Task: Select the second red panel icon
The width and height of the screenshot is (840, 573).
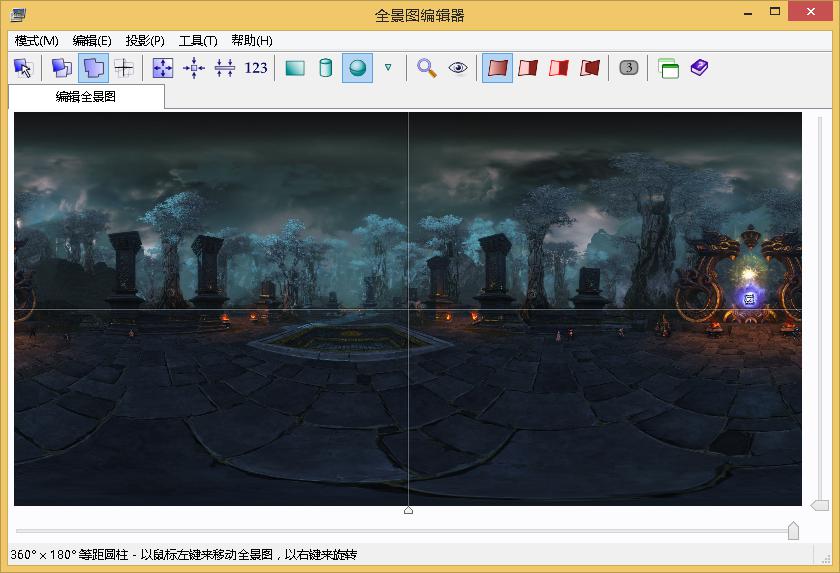Action: point(528,68)
